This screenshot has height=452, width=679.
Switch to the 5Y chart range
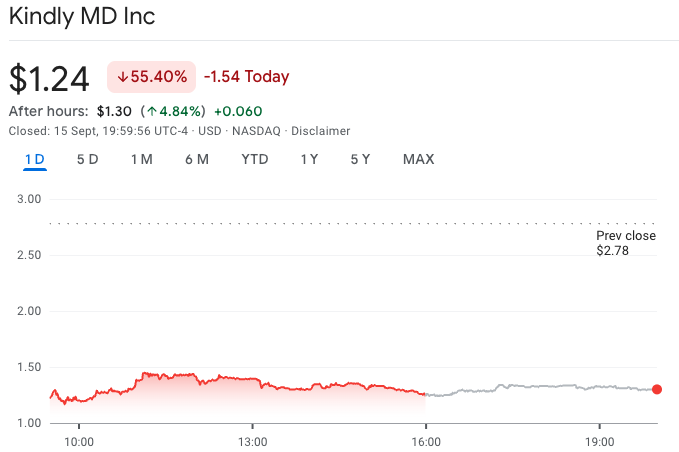[x=360, y=159]
